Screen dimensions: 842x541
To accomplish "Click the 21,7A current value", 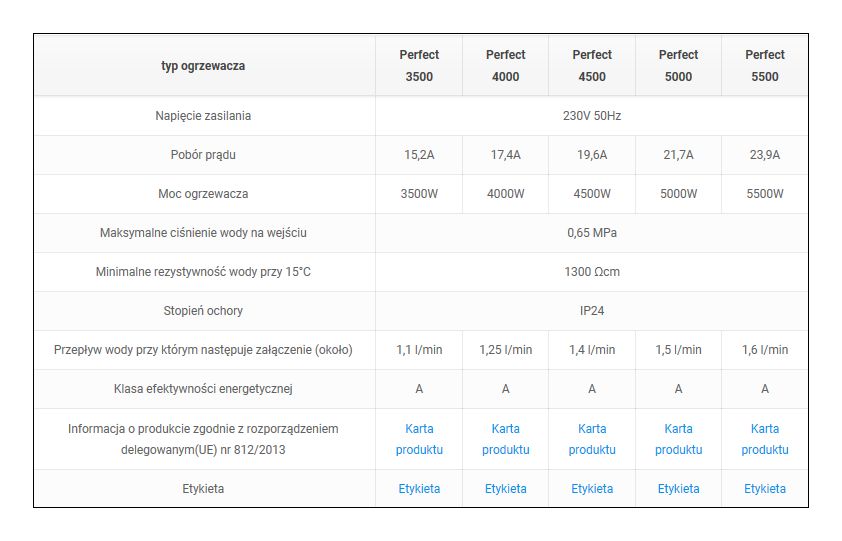I will [678, 155].
